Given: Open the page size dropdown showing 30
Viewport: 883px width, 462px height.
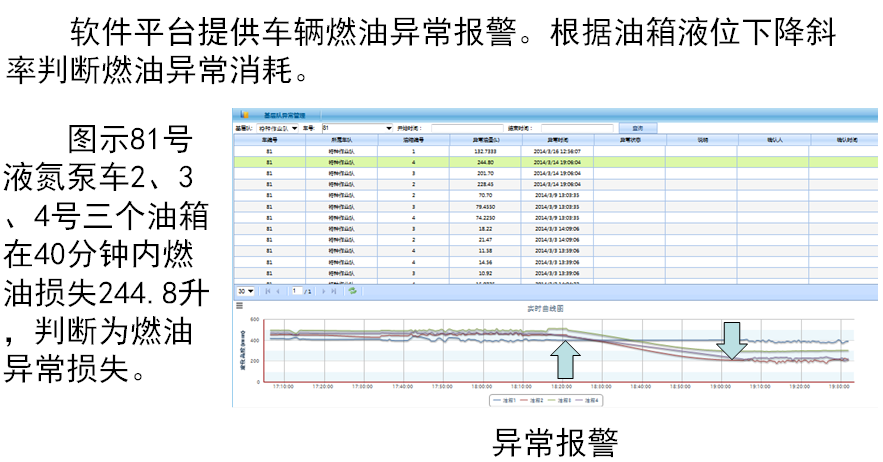Looking at the screenshot, I should 244,291.
